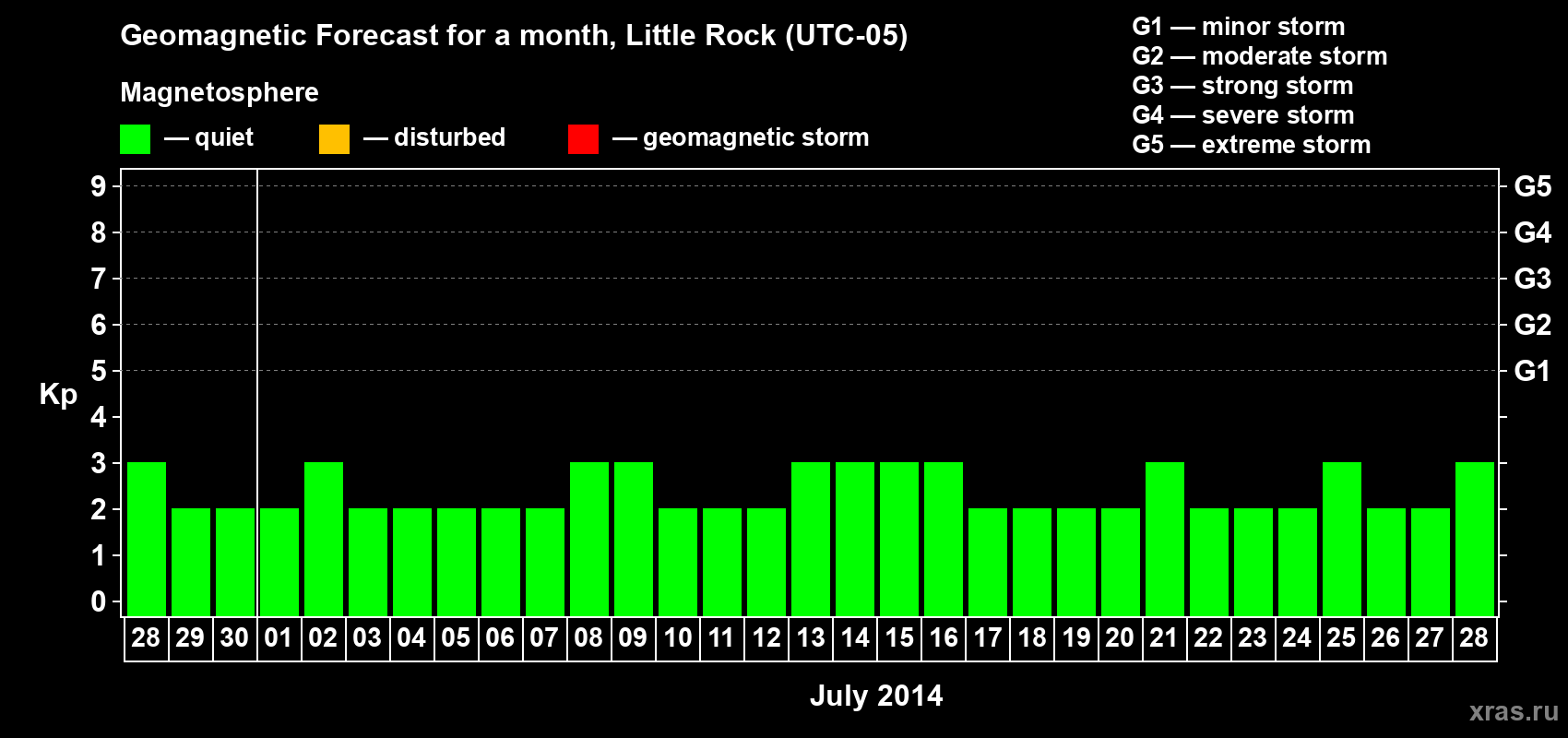Click date label 23 on the x-axis
Viewport: 1568px width, 738px height.
1253,638
